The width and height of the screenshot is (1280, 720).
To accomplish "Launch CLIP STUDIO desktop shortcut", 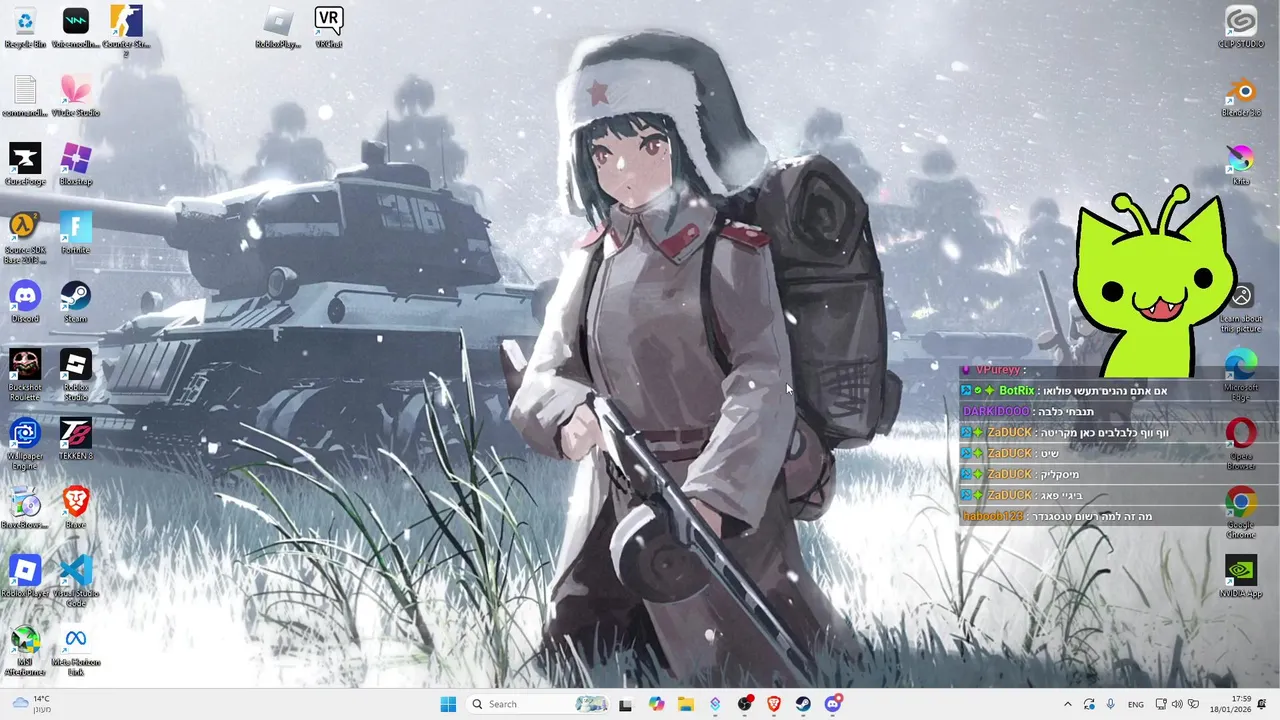I will click(x=1241, y=28).
